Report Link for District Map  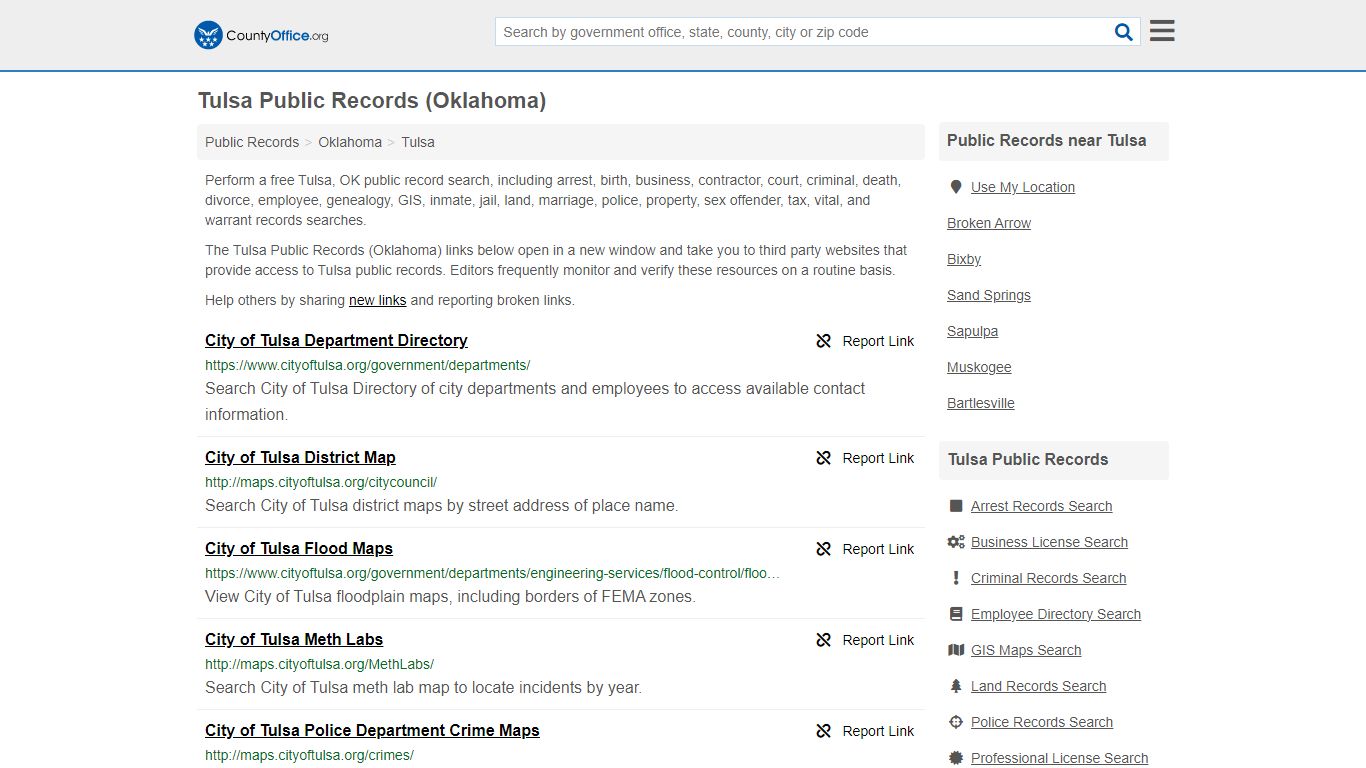point(878,458)
